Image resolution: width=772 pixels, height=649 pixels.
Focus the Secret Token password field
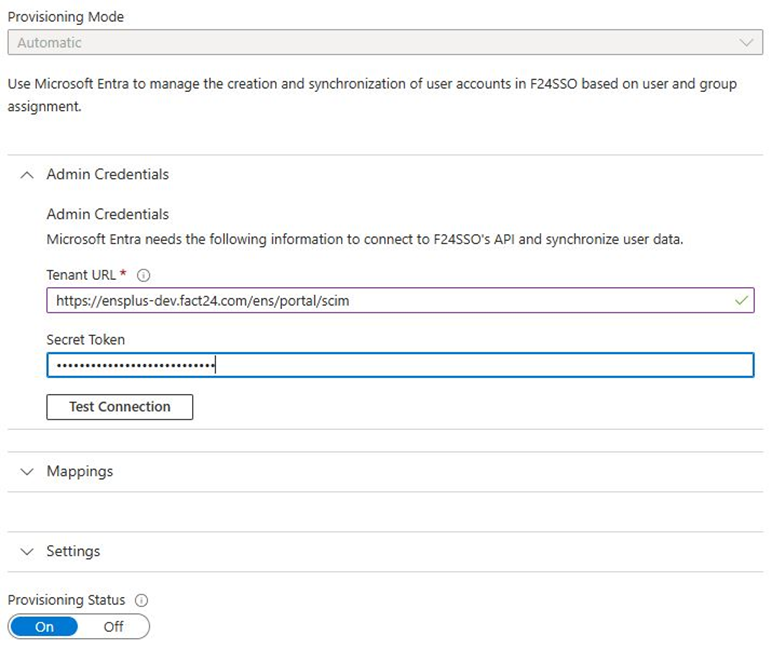[400, 365]
